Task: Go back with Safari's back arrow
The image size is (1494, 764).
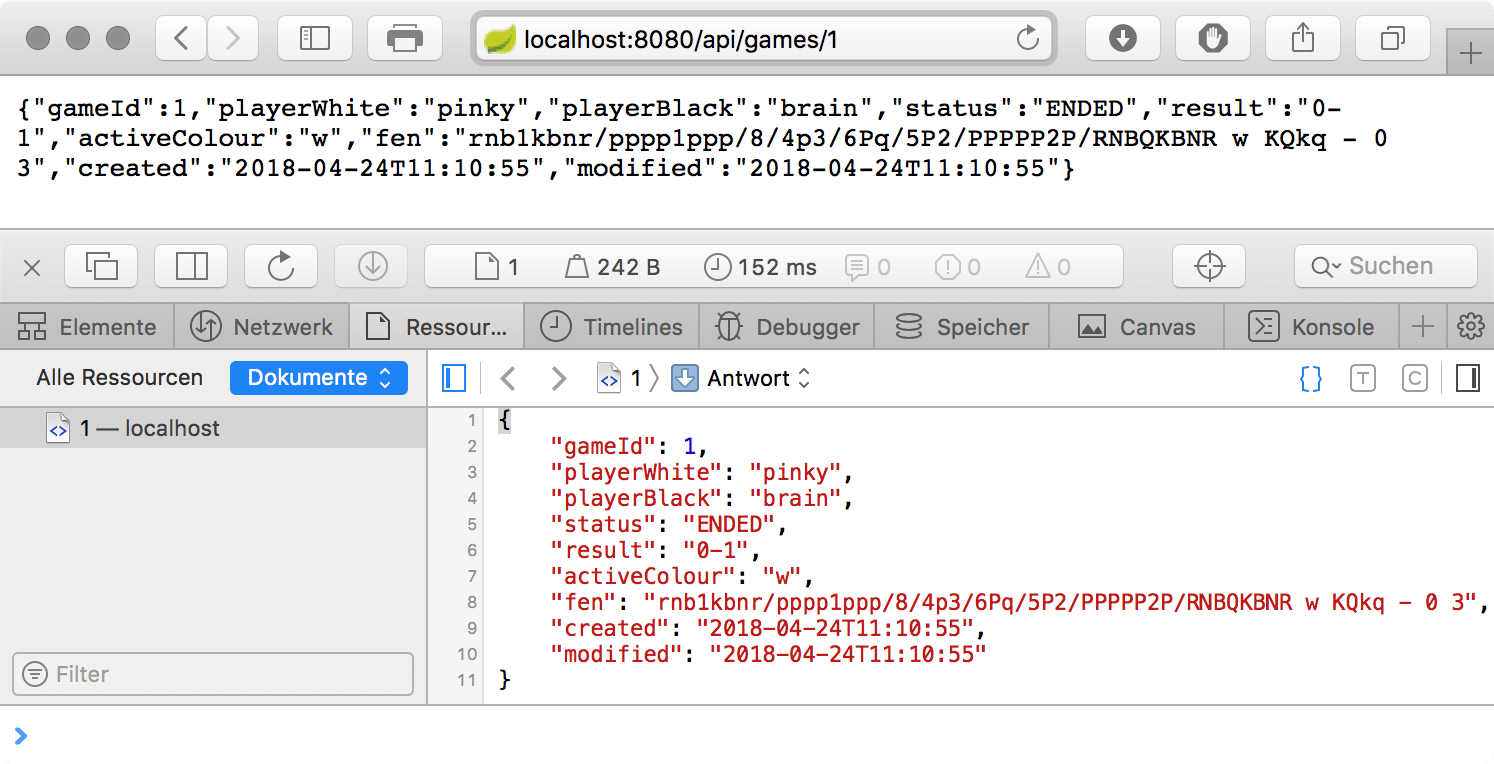Action: pyautogui.click(x=181, y=39)
